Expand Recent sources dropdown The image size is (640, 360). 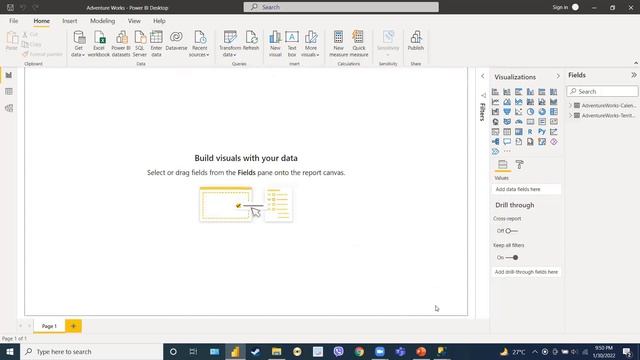coord(199,44)
